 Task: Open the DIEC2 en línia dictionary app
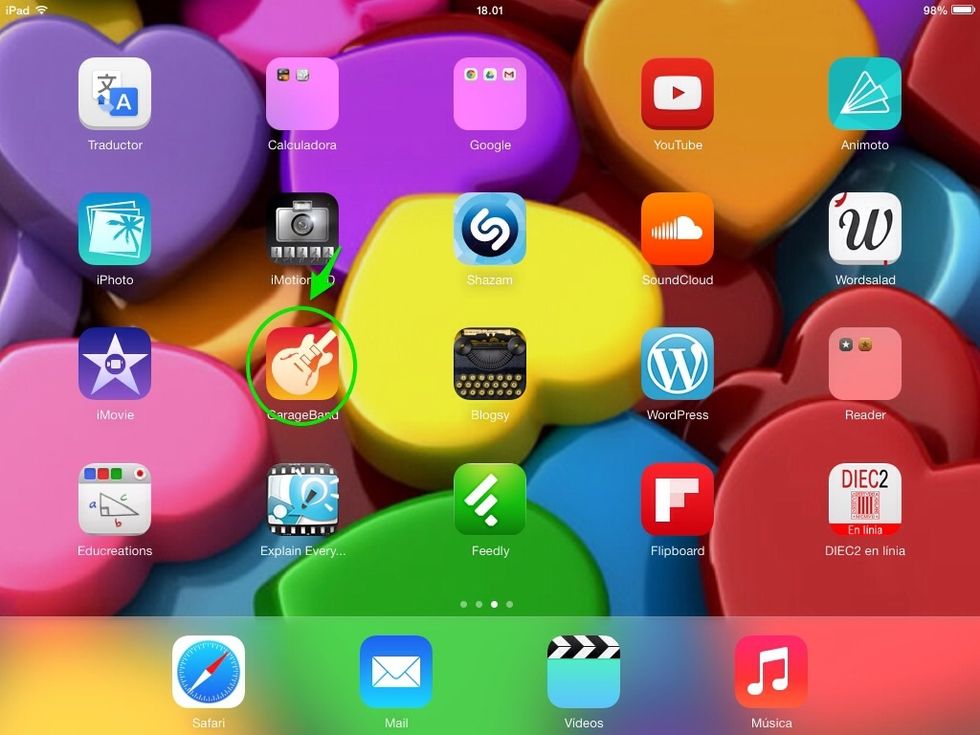point(865,499)
